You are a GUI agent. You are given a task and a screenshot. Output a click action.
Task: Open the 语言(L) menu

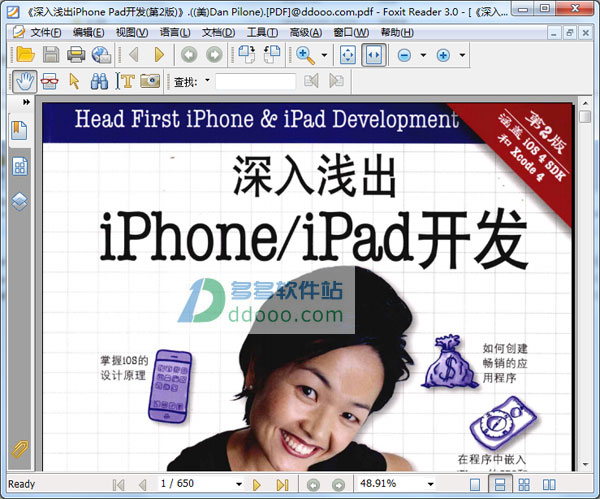click(175, 33)
